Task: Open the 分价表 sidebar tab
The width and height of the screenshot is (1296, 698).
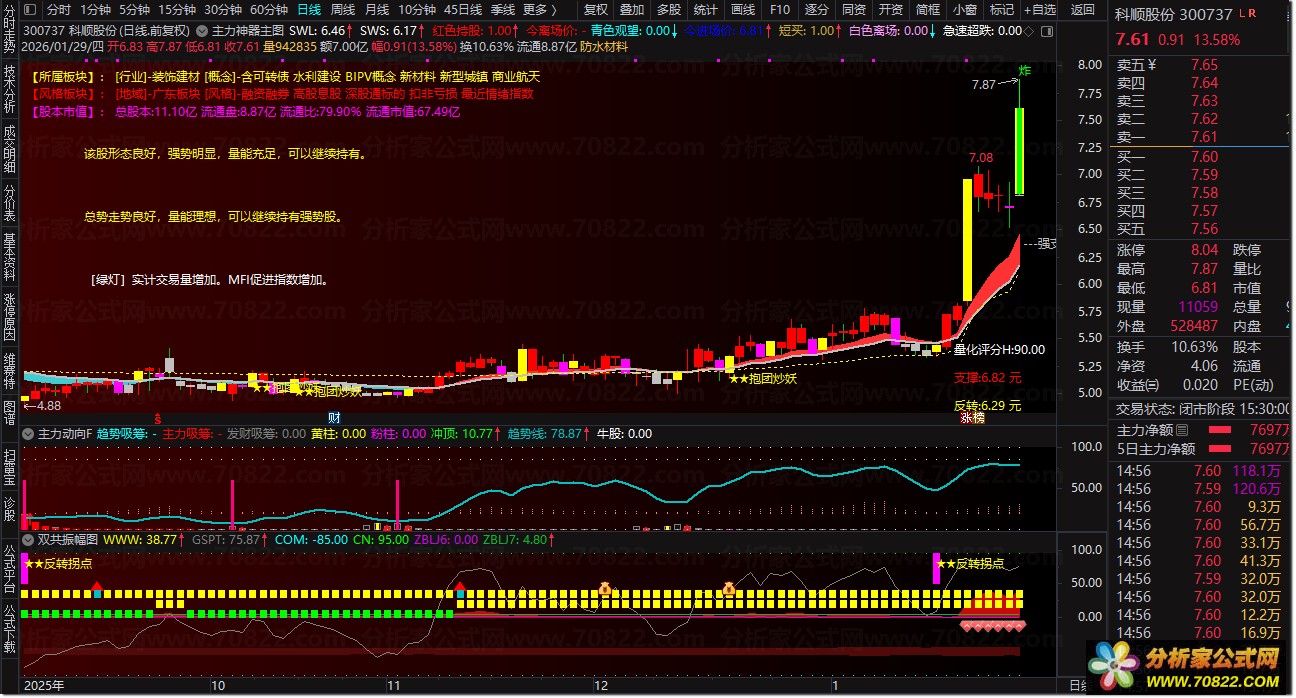Action: [x=10, y=203]
